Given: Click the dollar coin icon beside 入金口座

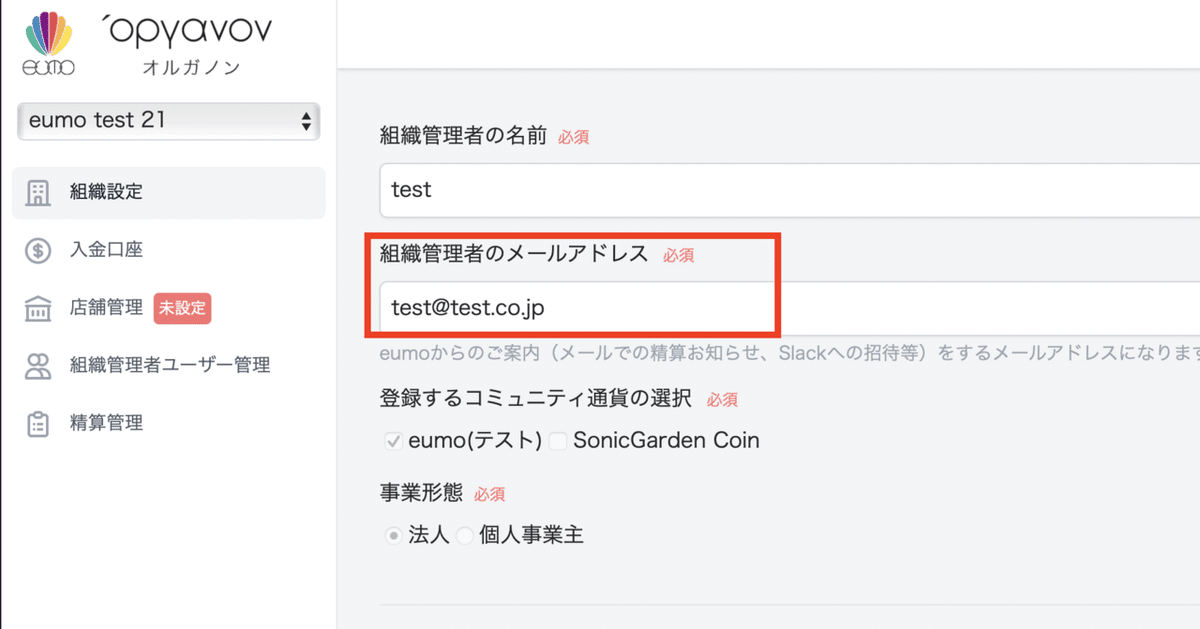Looking at the screenshot, I should tap(38, 251).
